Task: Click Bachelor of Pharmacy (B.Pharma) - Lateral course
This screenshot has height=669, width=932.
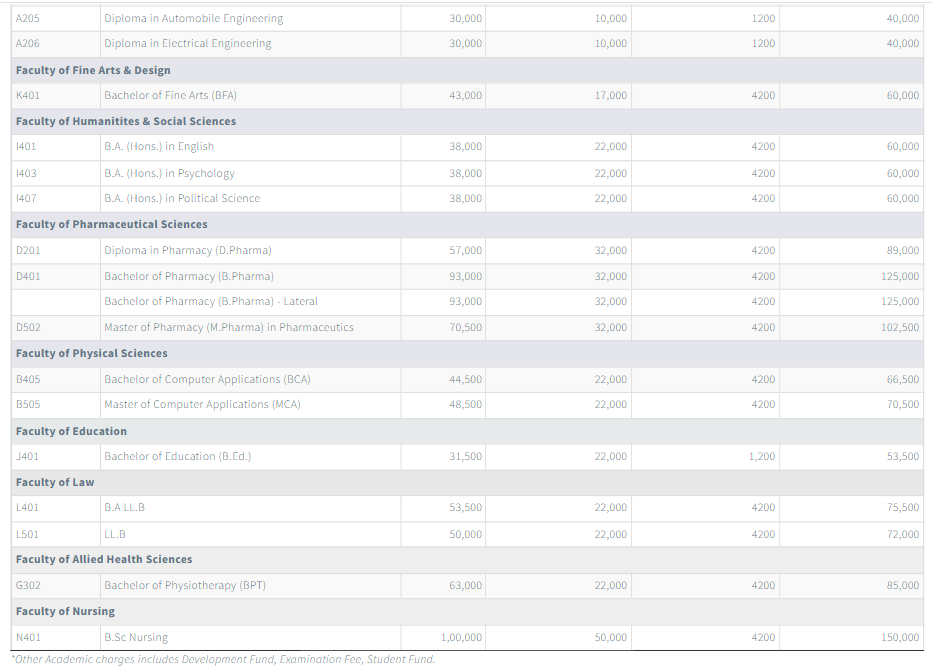Action: [211, 301]
